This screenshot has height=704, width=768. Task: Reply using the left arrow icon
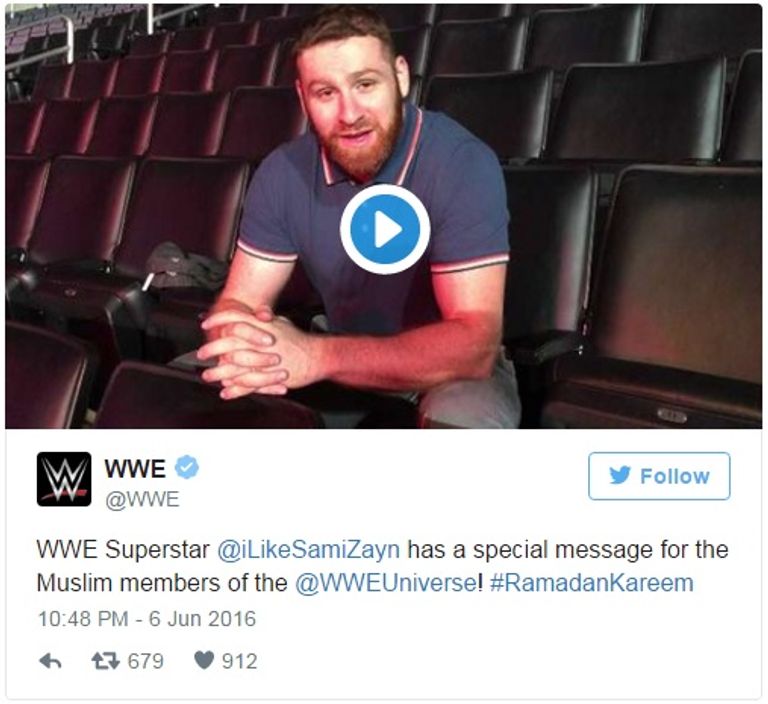50,661
